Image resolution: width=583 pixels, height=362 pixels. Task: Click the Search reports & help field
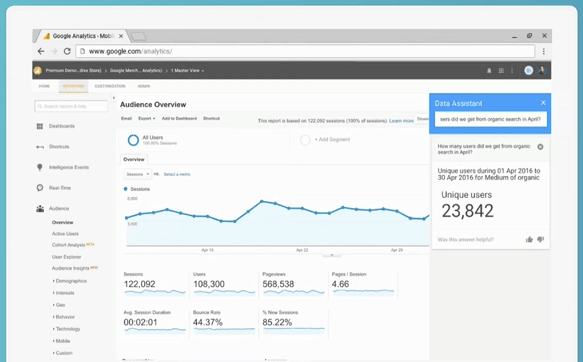[71, 106]
